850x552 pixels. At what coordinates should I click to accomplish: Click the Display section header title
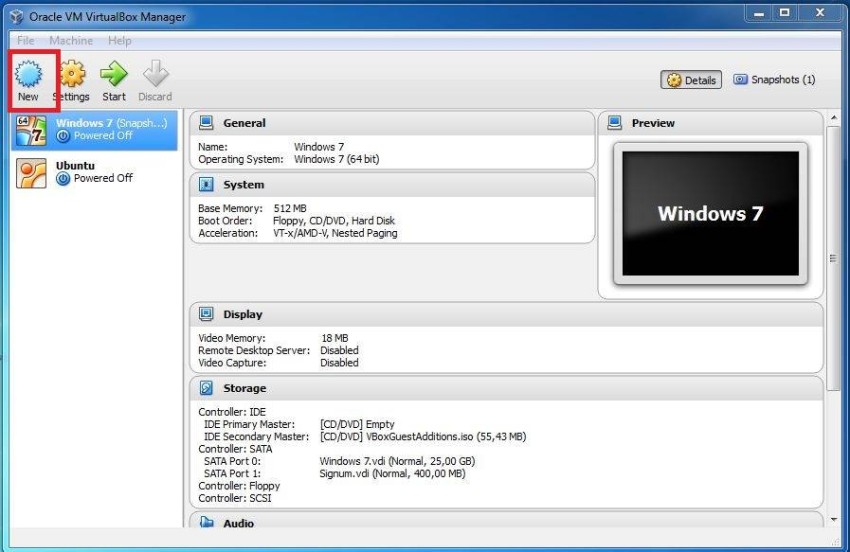coord(242,314)
